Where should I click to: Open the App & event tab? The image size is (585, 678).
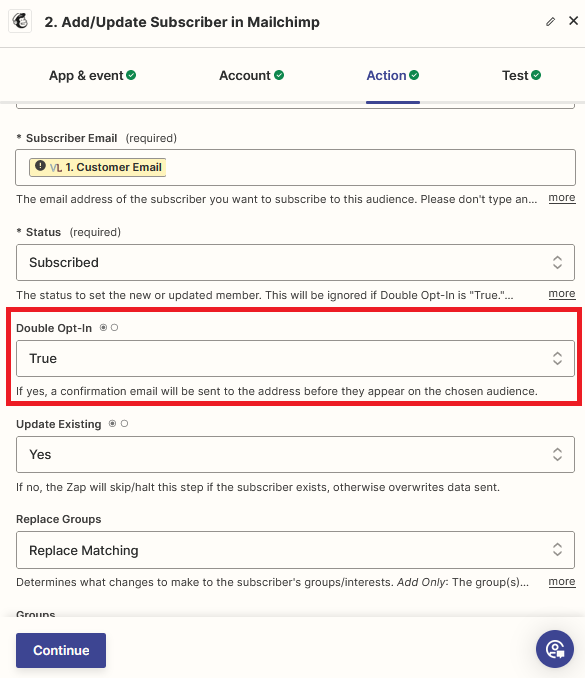pos(92,76)
